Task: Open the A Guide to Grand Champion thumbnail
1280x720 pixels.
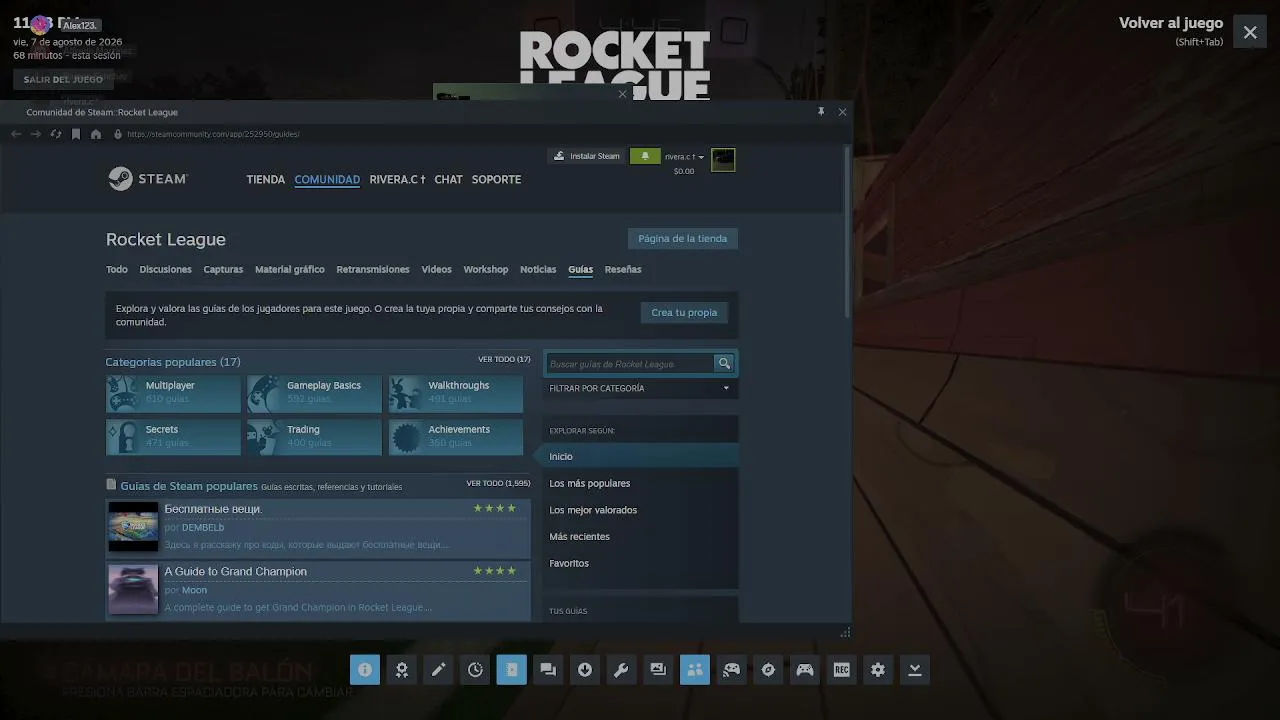Action: coord(133,590)
